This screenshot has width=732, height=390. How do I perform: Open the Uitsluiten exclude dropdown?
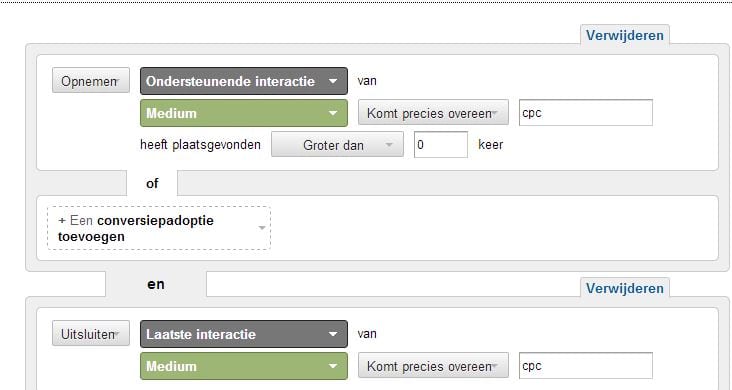91,333
